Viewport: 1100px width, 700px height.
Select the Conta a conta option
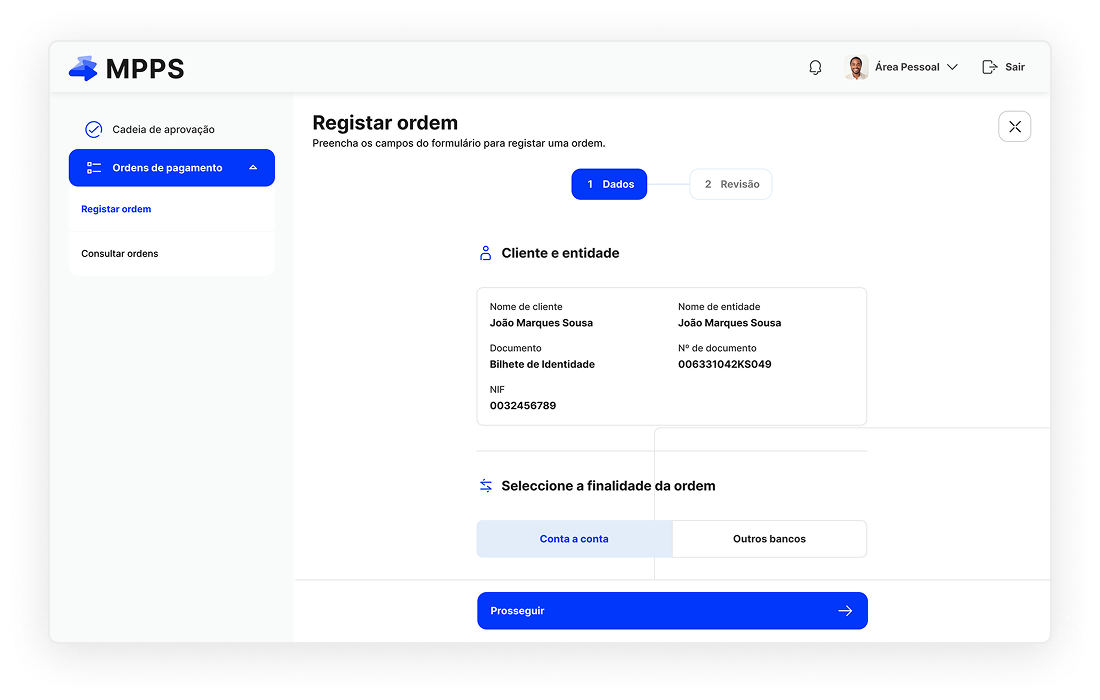tap(574, 539)
